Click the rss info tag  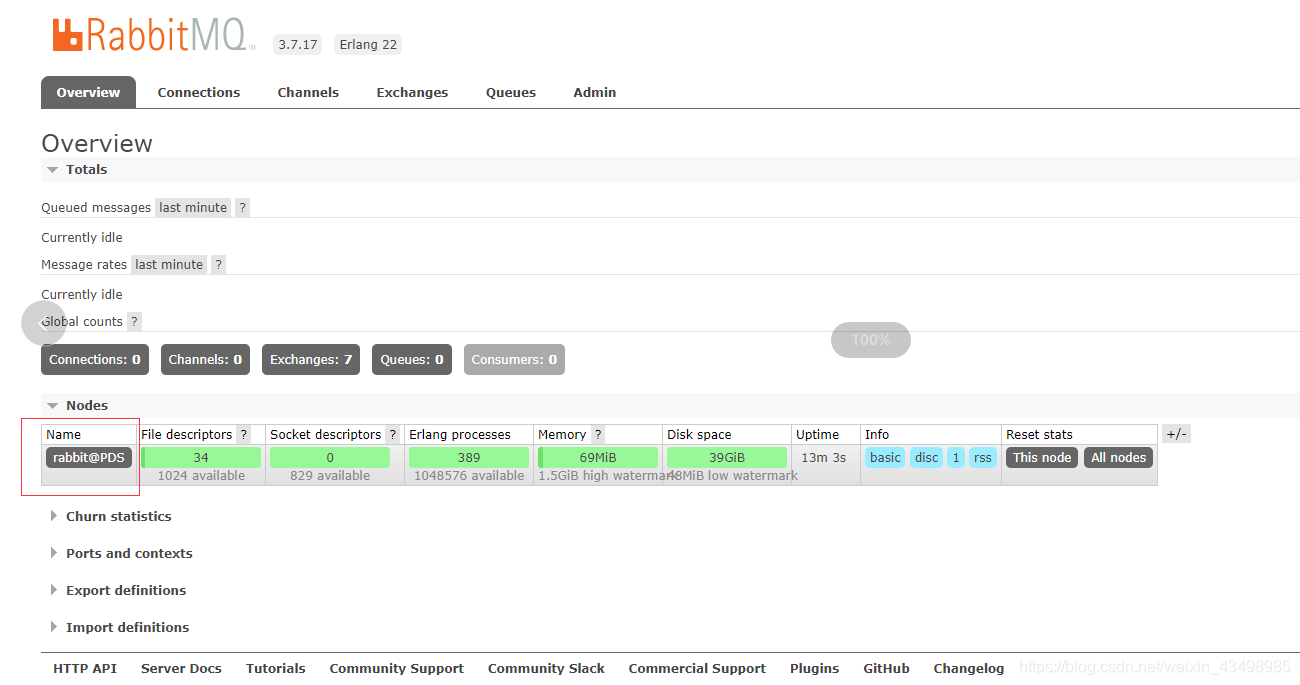[983, 458]
